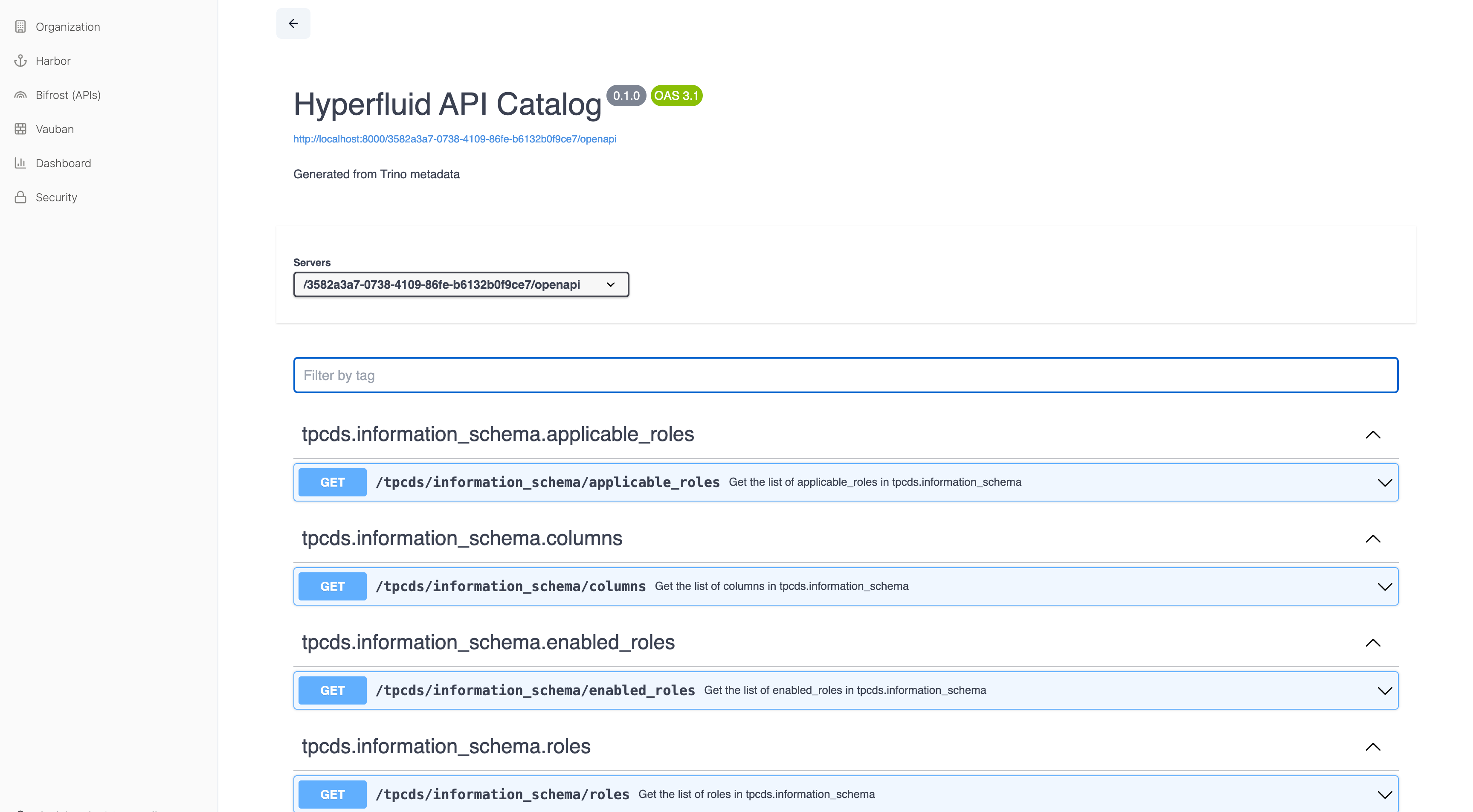Image resolution: width=1473 pixels, height=812 pixels.
Task: Go back using the arrow button
Action: (293, 23)
